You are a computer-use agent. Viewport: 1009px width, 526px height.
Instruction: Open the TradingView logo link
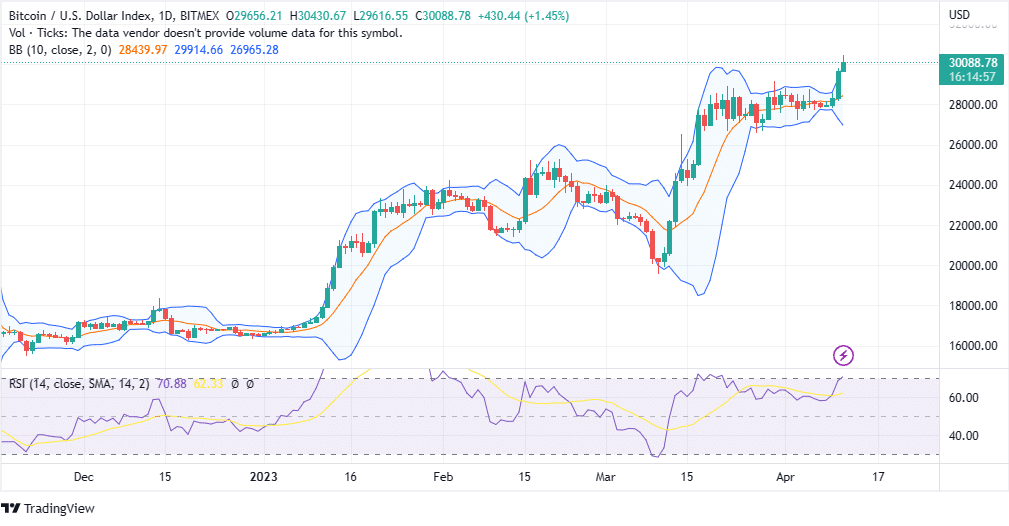48,509
